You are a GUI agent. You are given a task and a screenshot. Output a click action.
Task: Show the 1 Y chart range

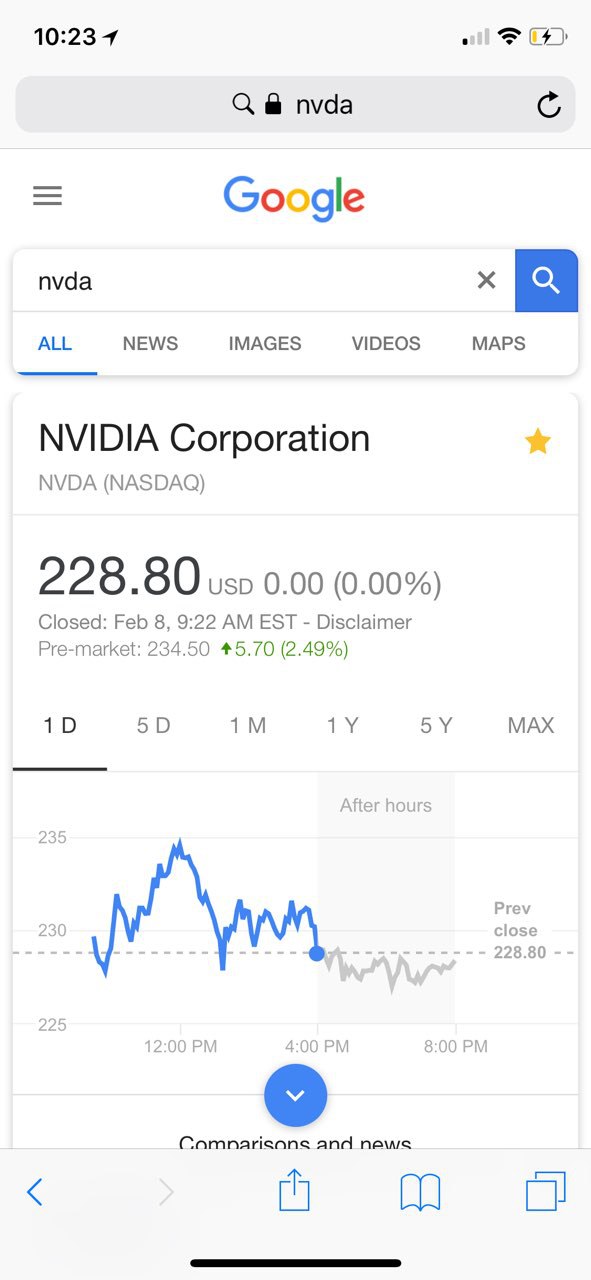pyautogui.click(x=342, y=726)
